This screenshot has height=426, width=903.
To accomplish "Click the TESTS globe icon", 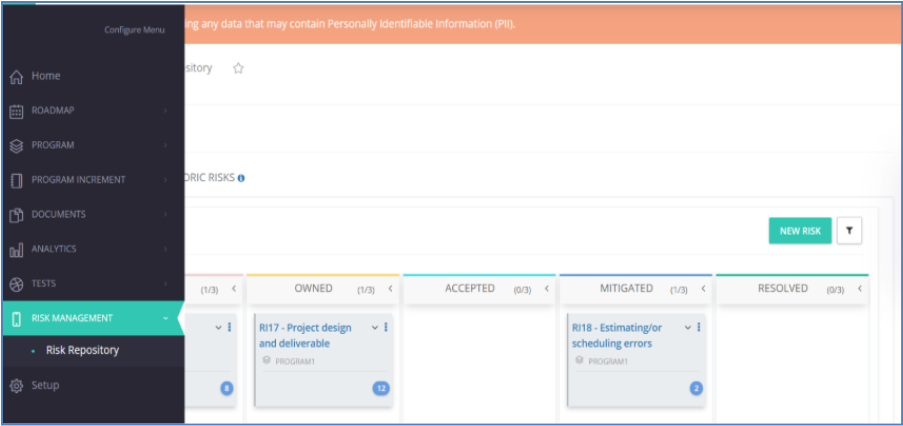I will pos(17,284).
